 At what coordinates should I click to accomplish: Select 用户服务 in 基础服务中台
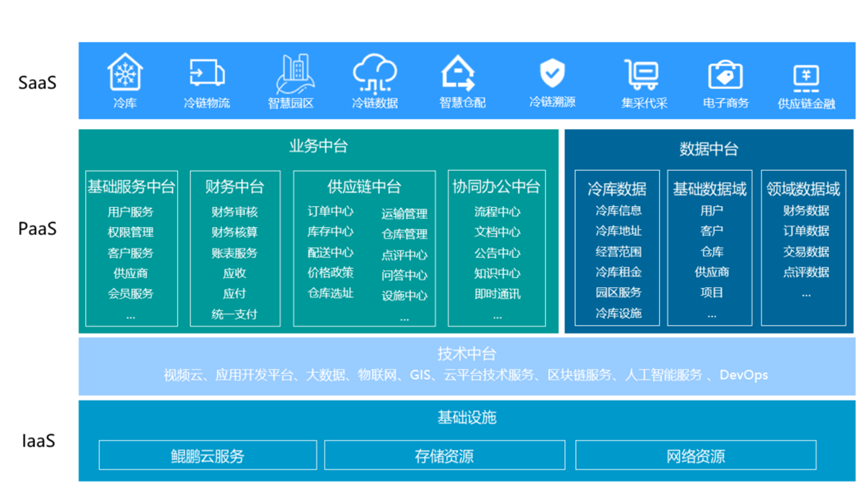[131, 212]
